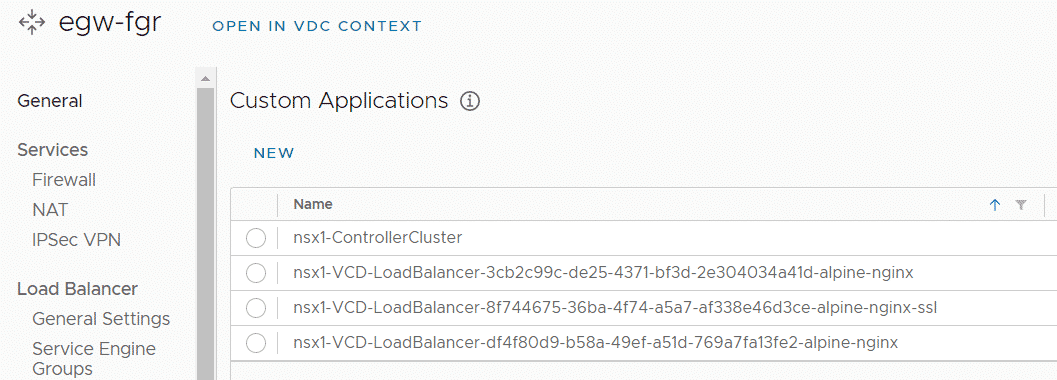The width and height of the screenshot is (1057, 380).
Task: Select the 3cb2c99c alpine-nginx radio button
Action: (x=256, y=273)
